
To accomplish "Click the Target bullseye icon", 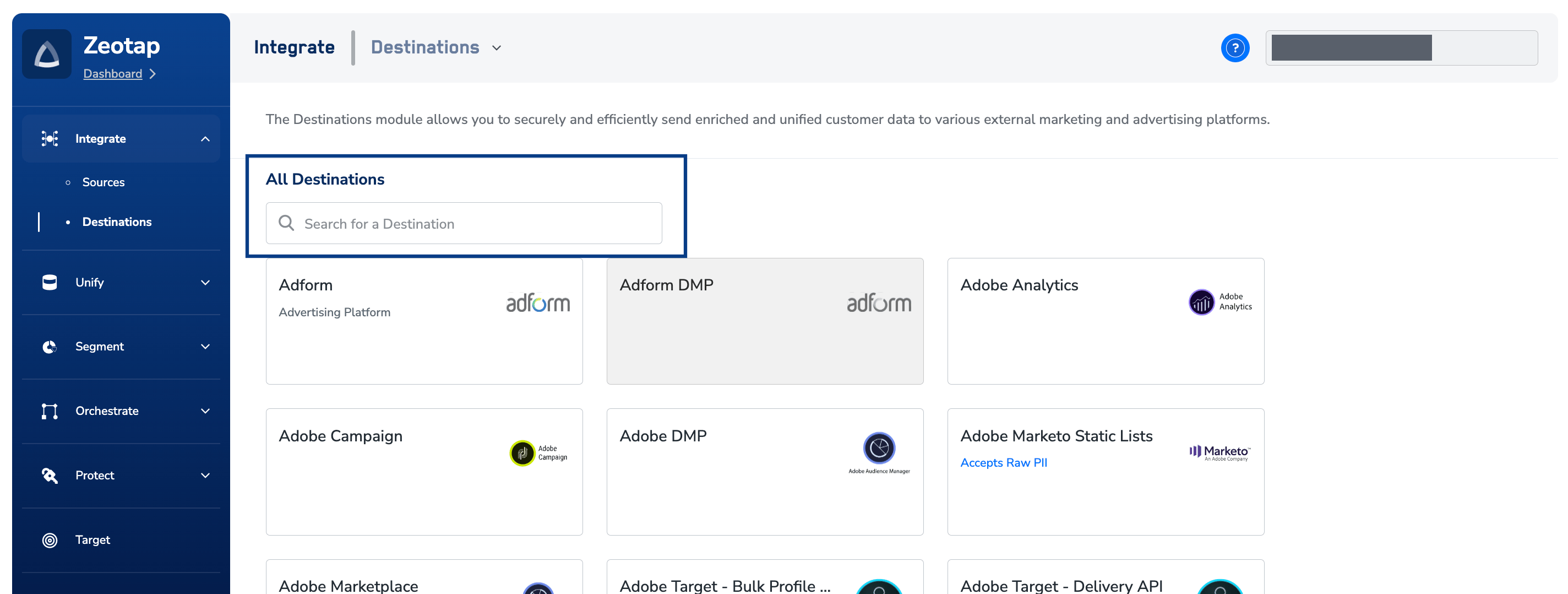I will (50, 540).
